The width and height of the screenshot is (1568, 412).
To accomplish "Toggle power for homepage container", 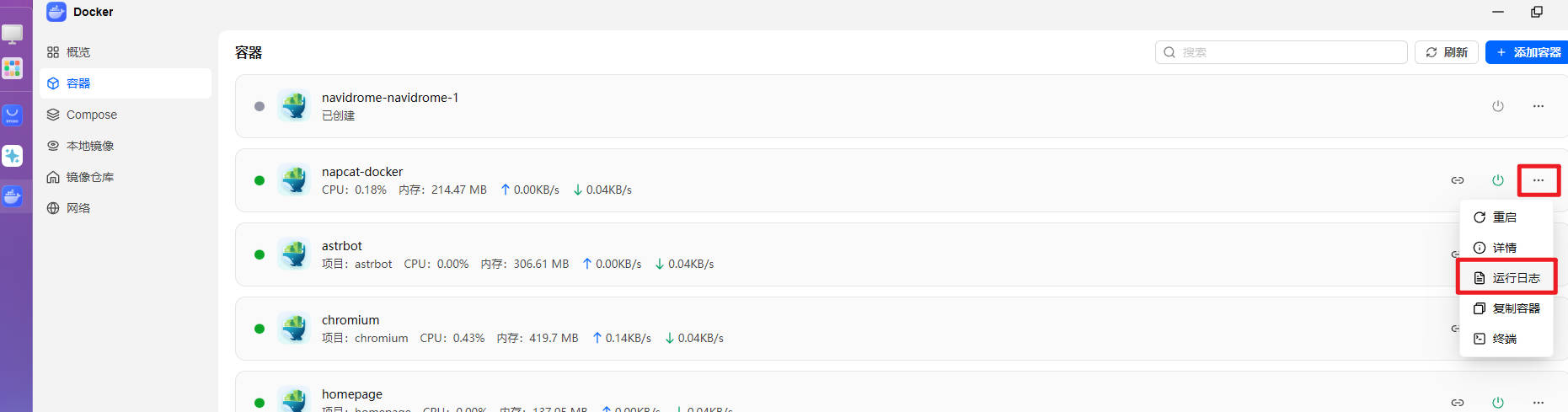I will click(1497, 403).
